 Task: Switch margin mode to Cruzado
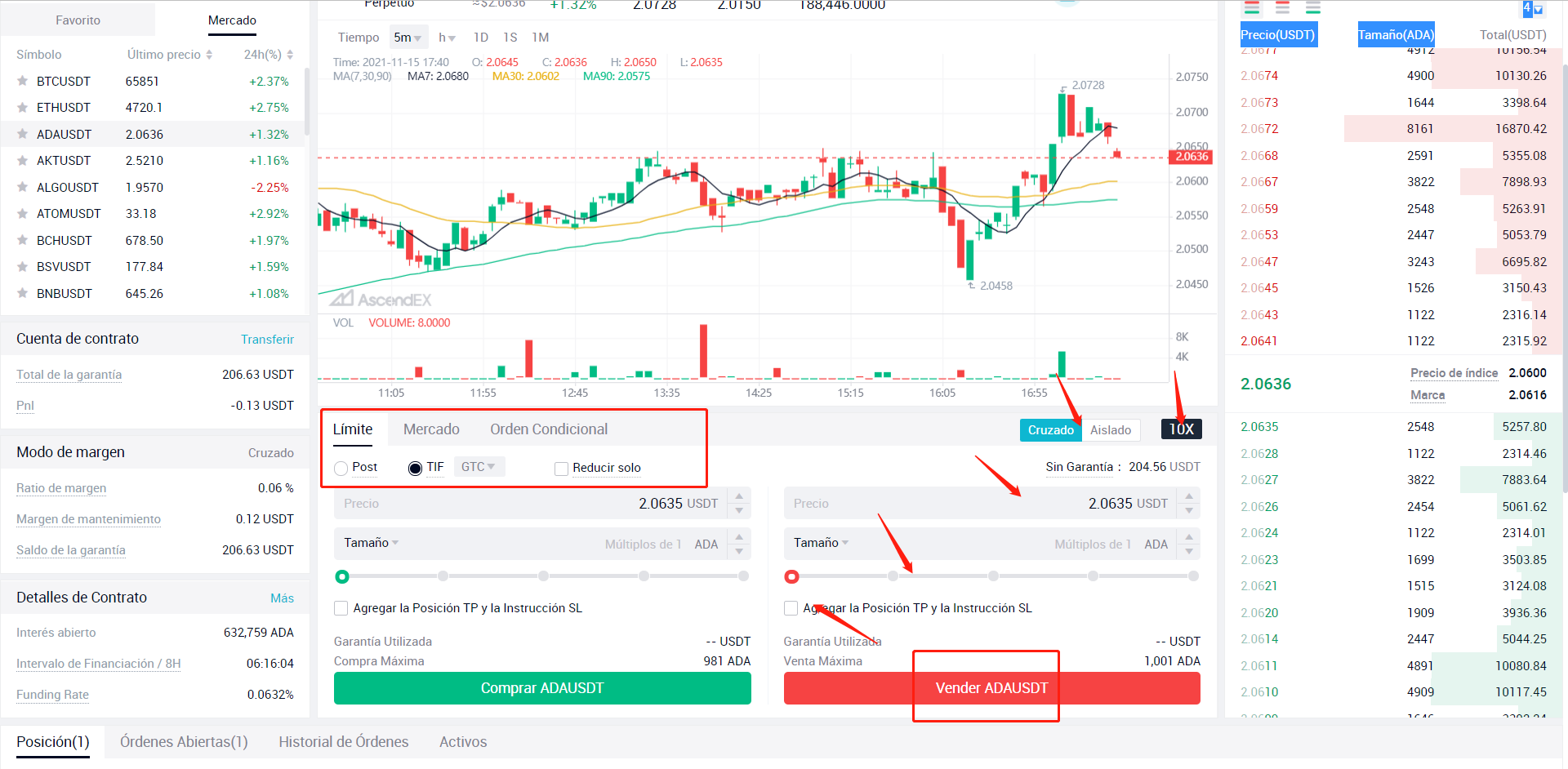click(x=1050, y=430)
